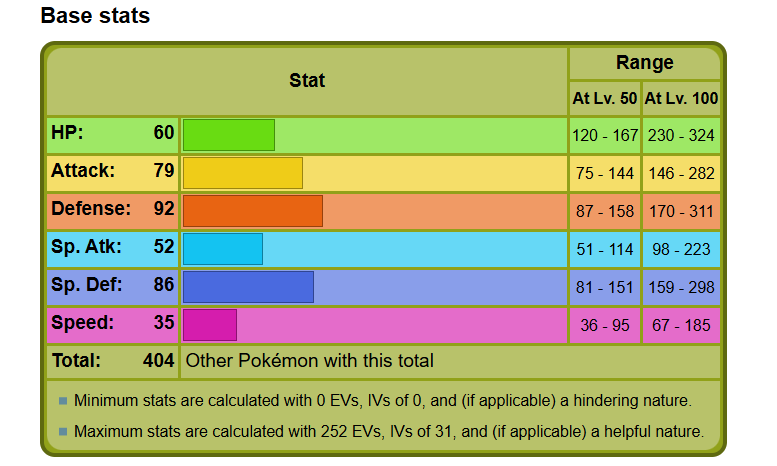The image size is (777, 466).
Task: Click the Speed stat label
Action: click(82, 323)
